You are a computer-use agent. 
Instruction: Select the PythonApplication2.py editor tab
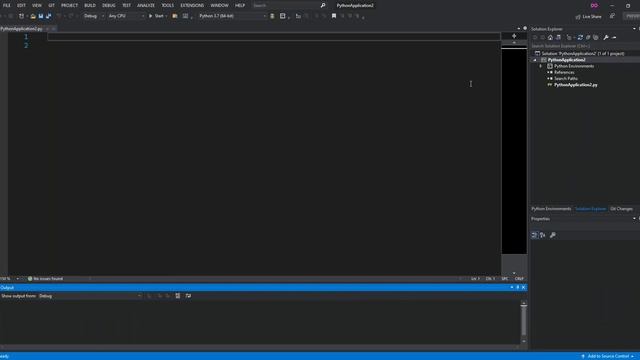point(21,29)
